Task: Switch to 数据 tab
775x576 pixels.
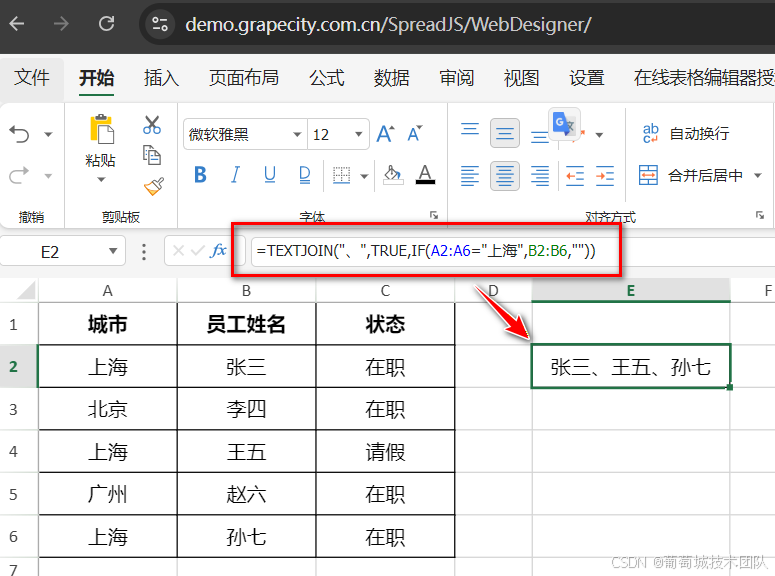Action: 391,78
